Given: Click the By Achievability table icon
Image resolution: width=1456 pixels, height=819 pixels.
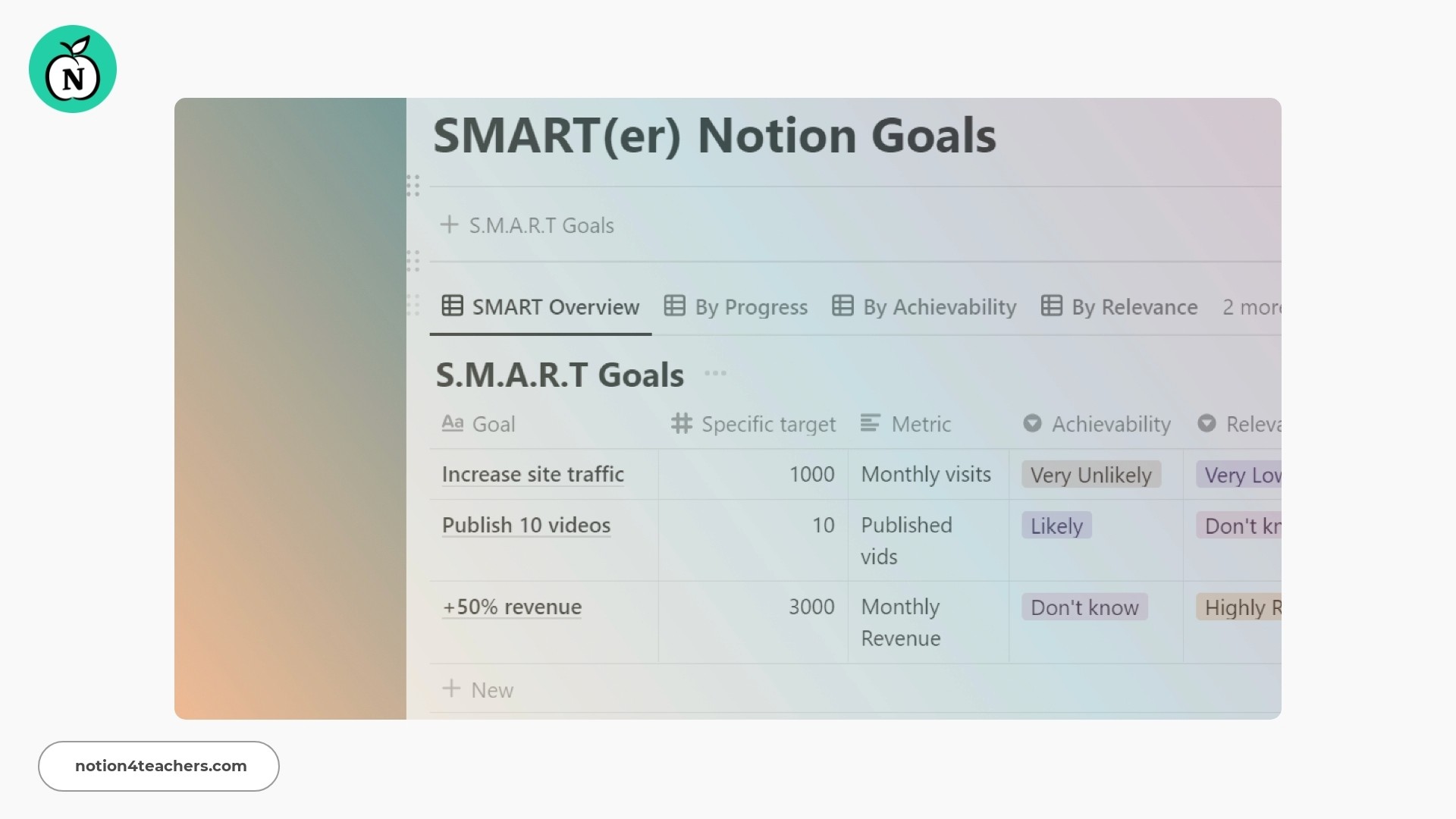Looking at the screenshot, I should coord(843,306).
